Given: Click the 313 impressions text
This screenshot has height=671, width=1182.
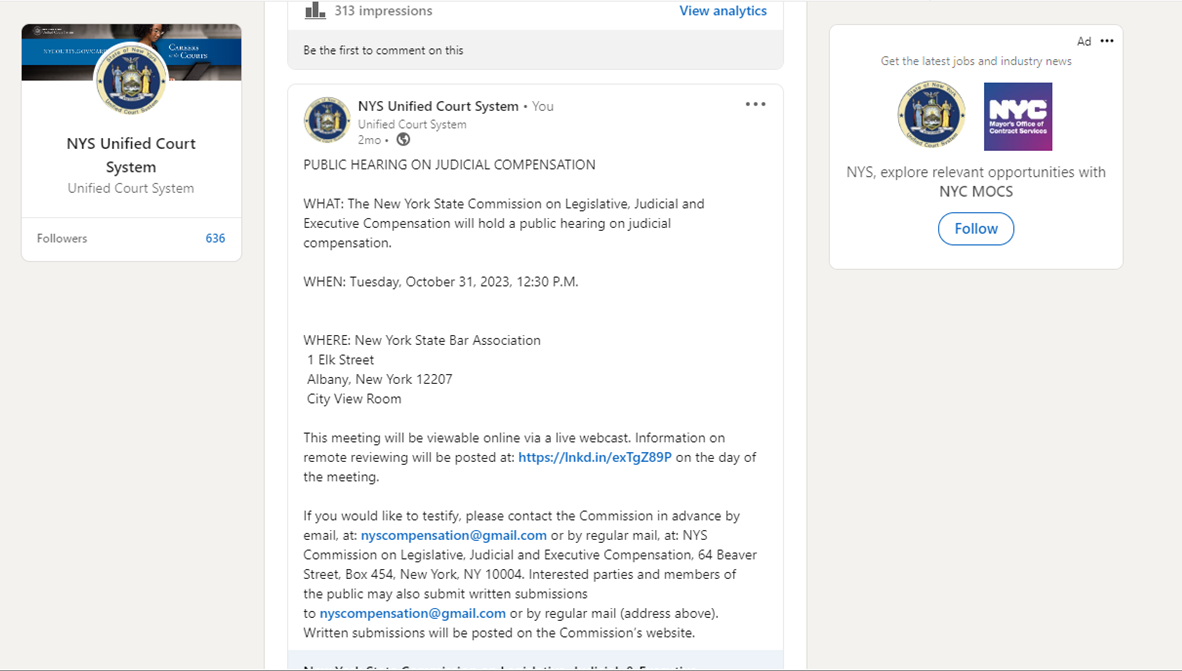Looking at the screenshot, I should point(383,11).
